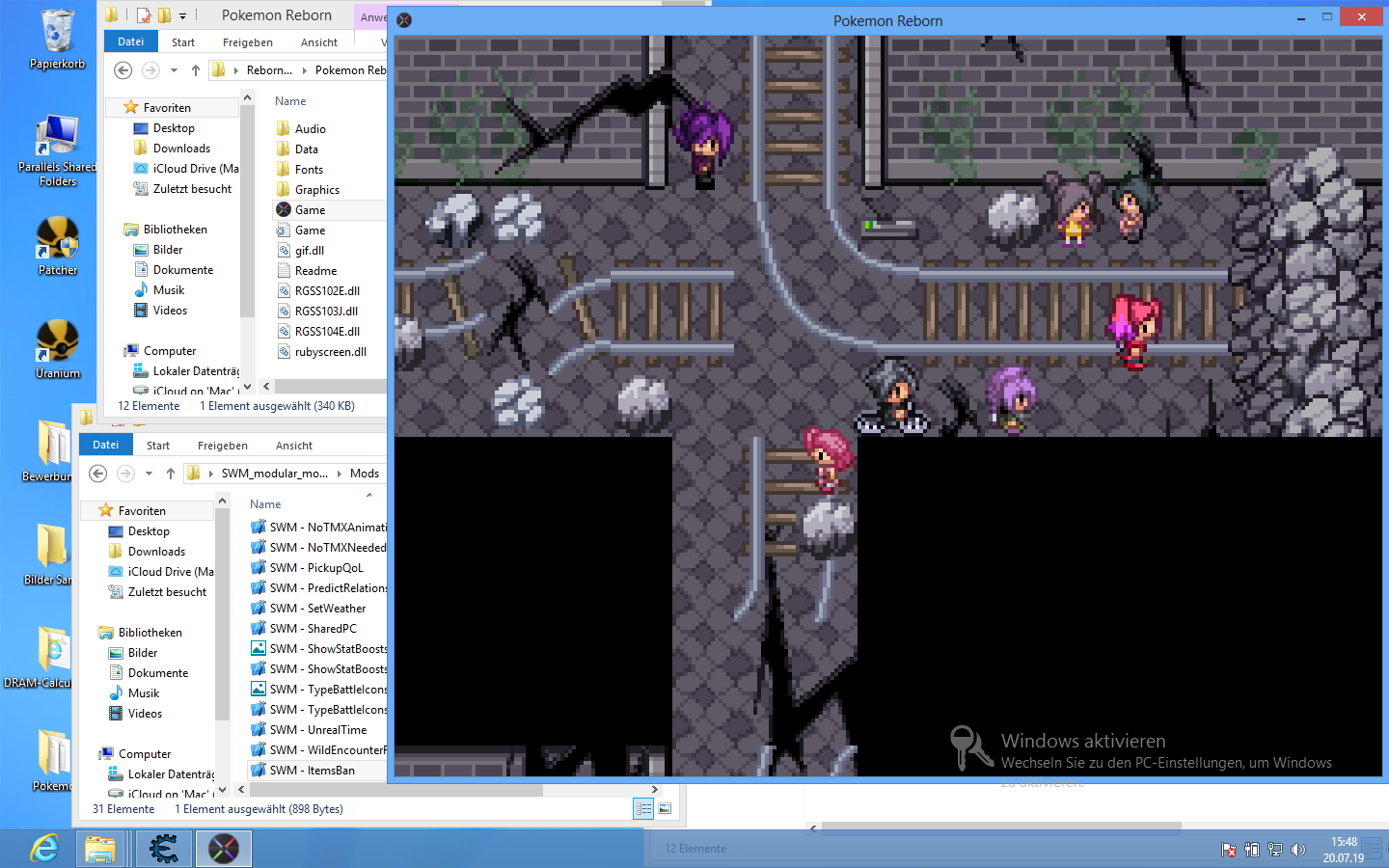The image size is (1389, 868).
Task: Select the Game application file
Action: [x=310, y=210]
